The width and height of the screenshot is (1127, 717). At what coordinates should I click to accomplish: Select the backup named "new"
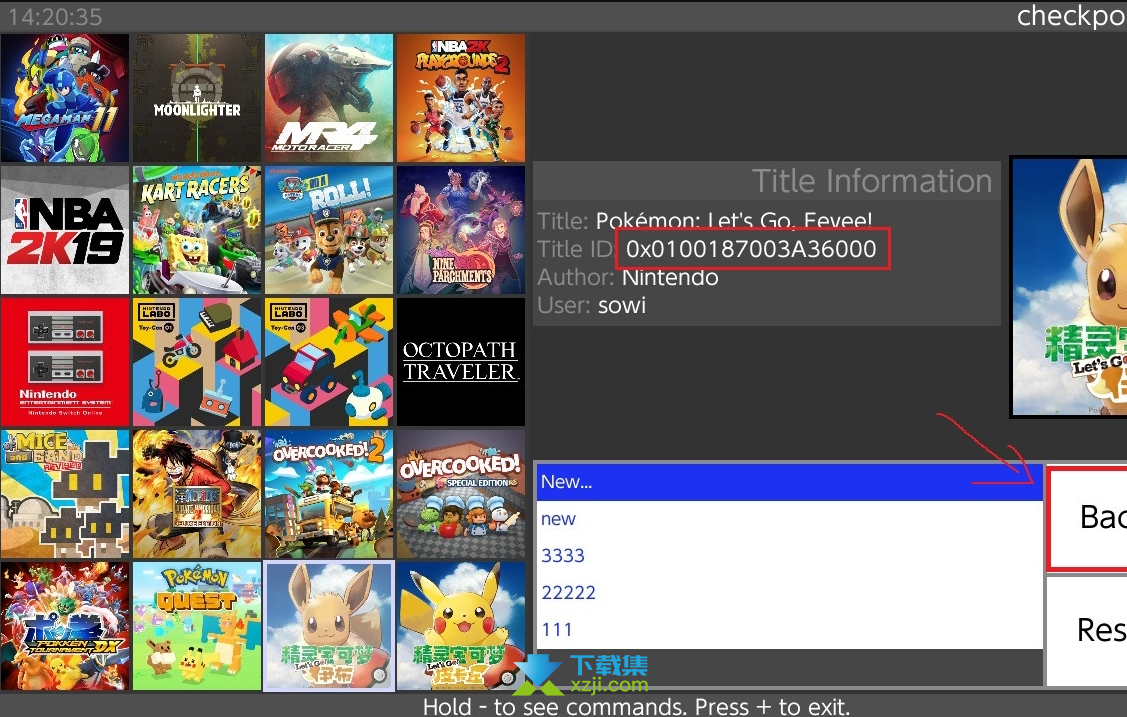coord(789,519)
